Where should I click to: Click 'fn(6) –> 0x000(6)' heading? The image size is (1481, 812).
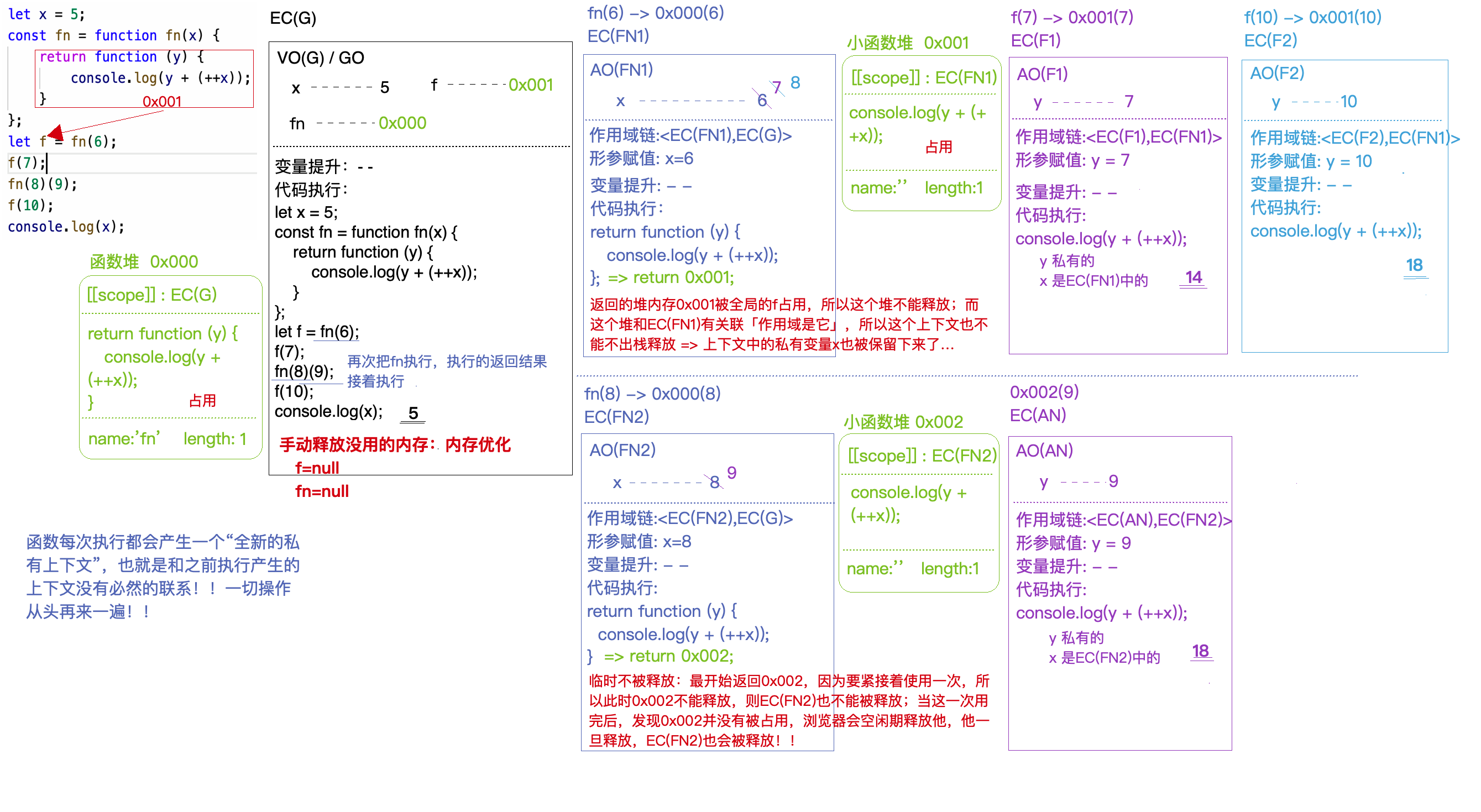pyautogui.click(x=656, y=13)
